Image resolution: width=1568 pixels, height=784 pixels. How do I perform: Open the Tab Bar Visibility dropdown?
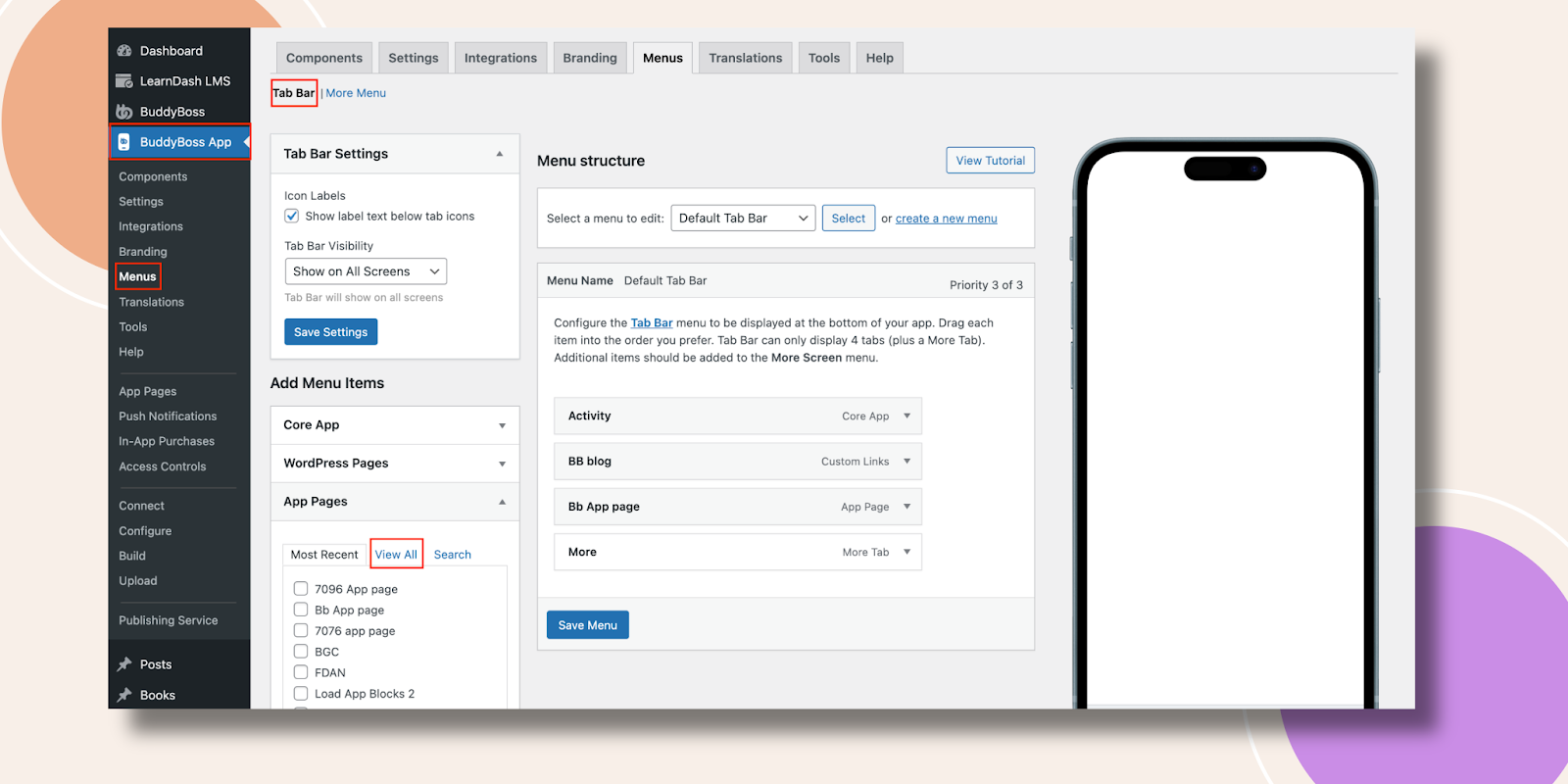(366, 271)
